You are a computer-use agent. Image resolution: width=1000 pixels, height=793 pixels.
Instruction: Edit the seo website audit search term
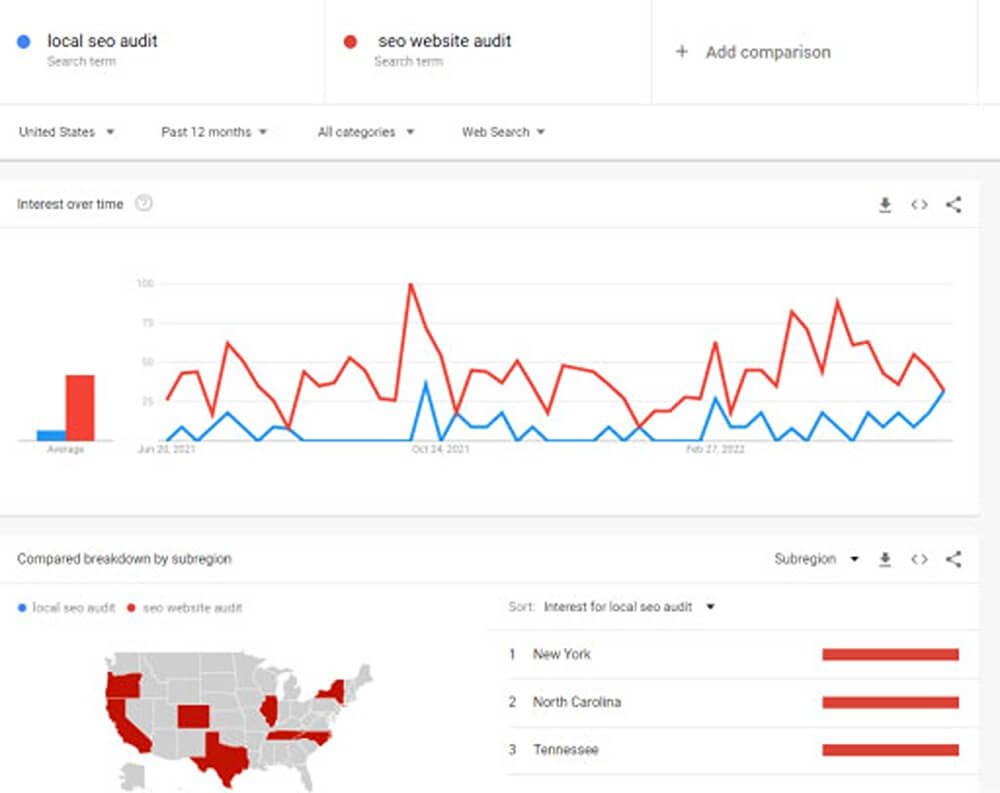444,42
